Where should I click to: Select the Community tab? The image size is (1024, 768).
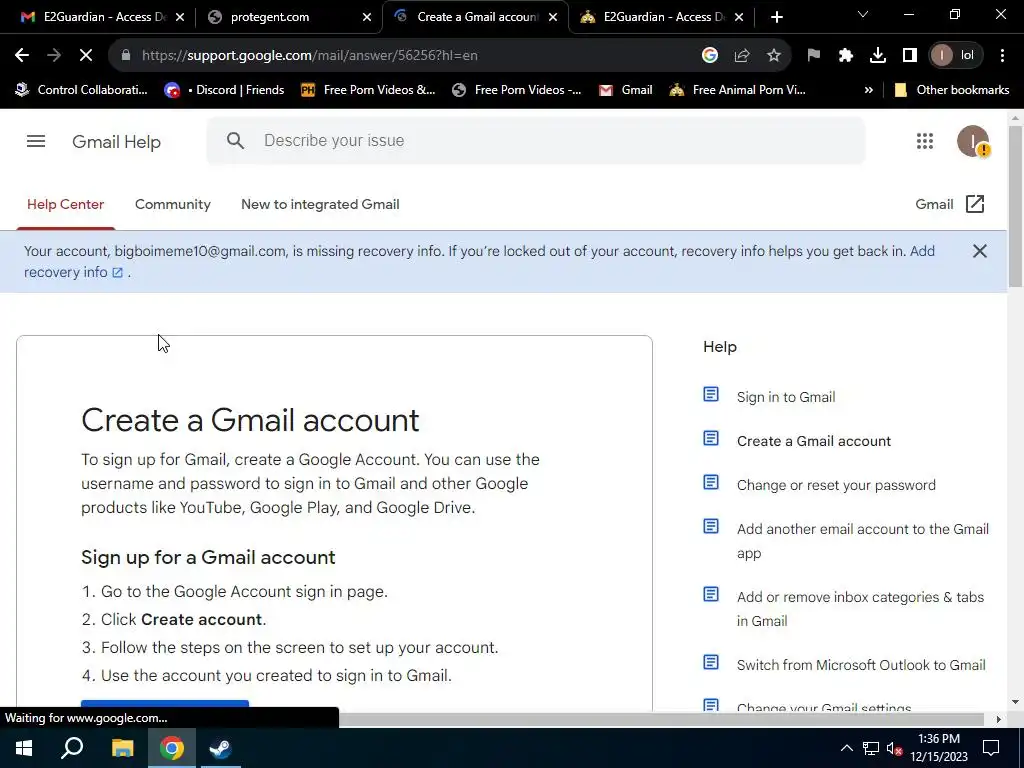tap(172, 204)
